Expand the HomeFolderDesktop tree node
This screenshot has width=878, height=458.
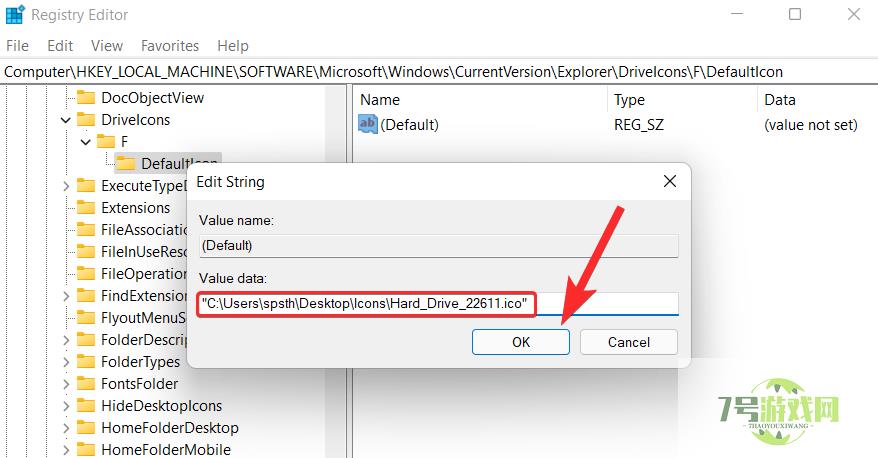[x=66, y=428]
